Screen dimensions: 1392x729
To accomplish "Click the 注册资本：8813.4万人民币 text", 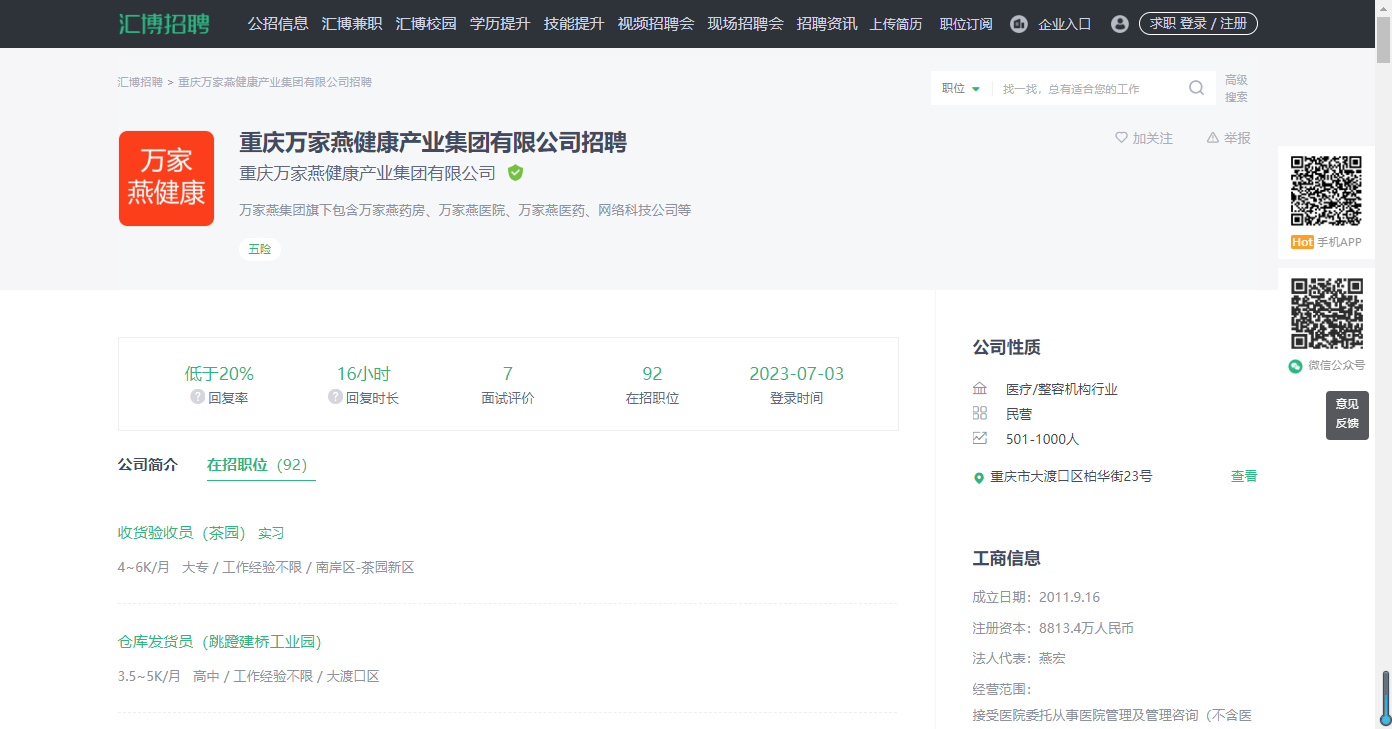I will tap(1053, 629).
